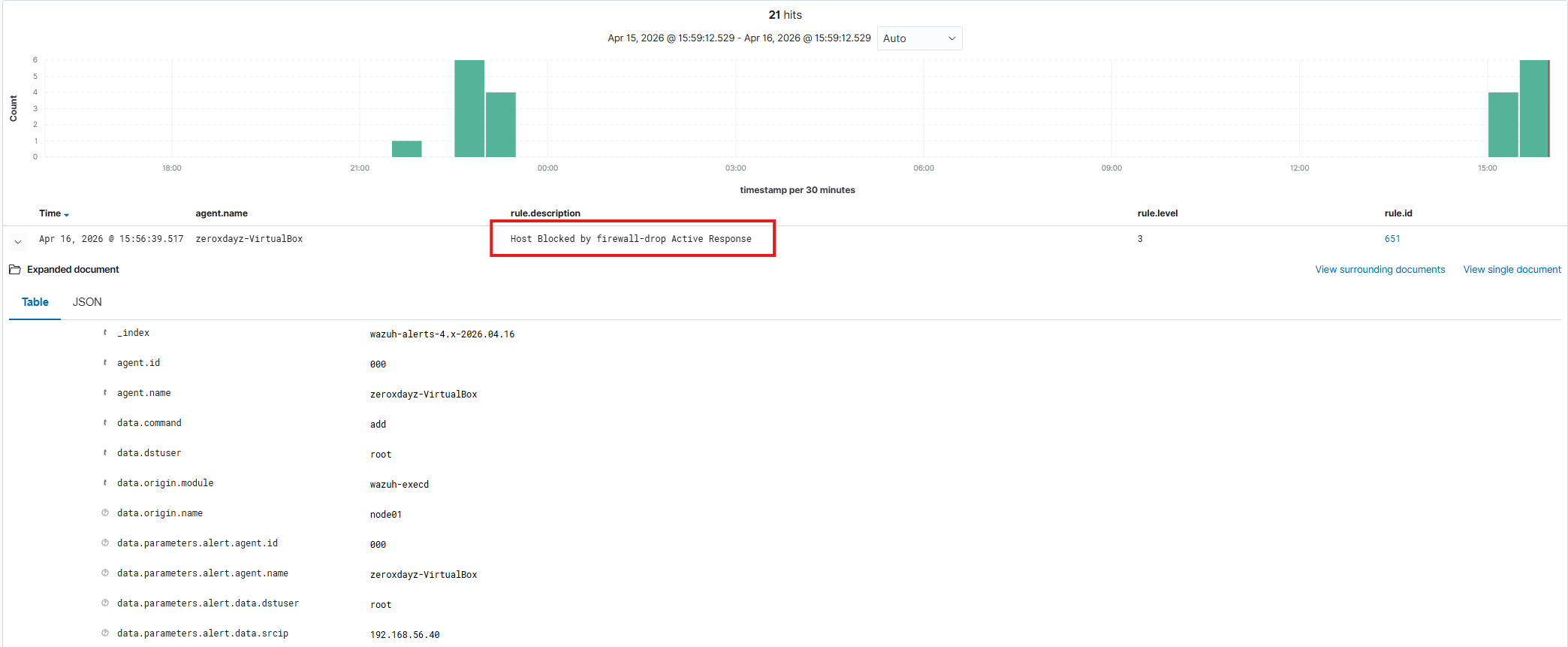Viewport: 1568px width, 647px height.
Task: Switch to the JSON tab
Action: click(x=87, y=302)
